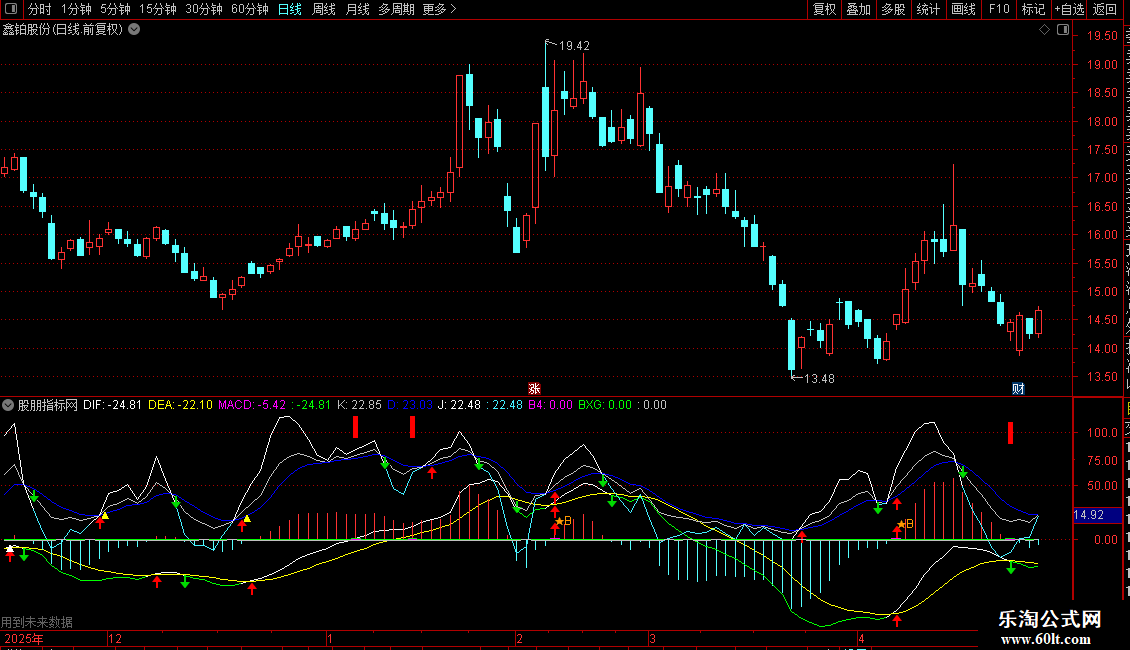
Task: Switch to 月线 monthly chart
Action: click(x=357, y=9)
